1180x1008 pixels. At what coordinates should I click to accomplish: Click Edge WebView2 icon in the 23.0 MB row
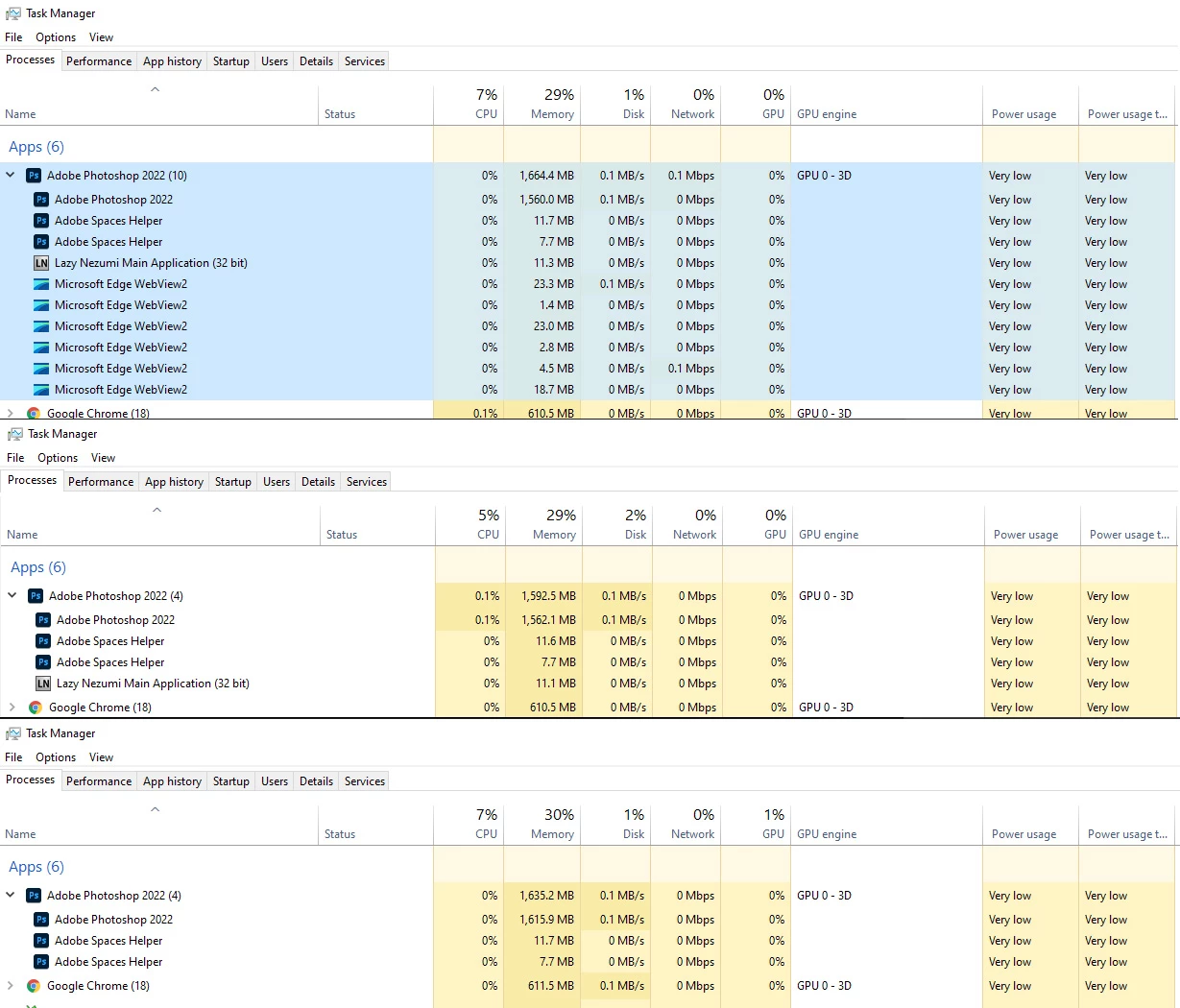(x=41, y=326)
